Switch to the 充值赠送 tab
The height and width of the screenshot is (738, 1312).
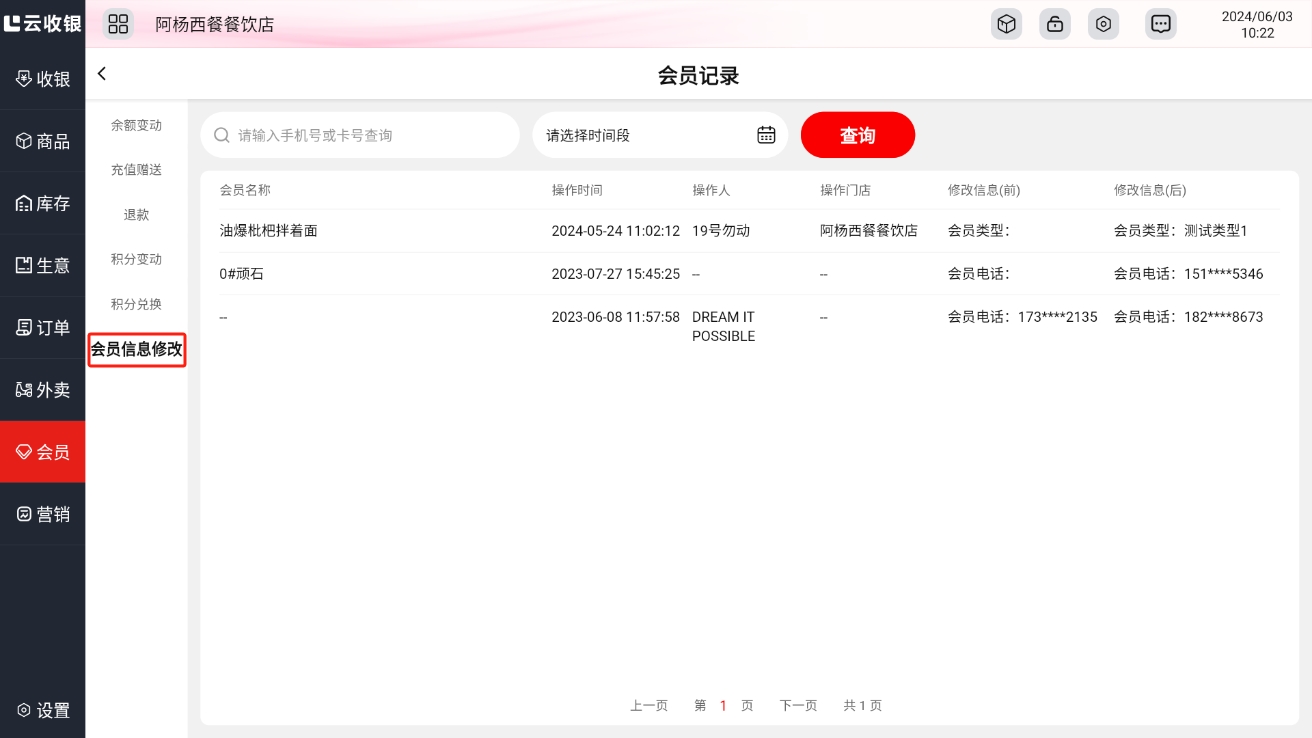tap(136, 170)
